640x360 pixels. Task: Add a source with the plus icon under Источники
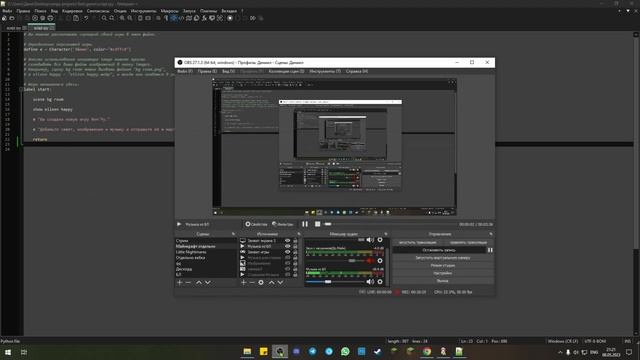click(x=243, y=282)
